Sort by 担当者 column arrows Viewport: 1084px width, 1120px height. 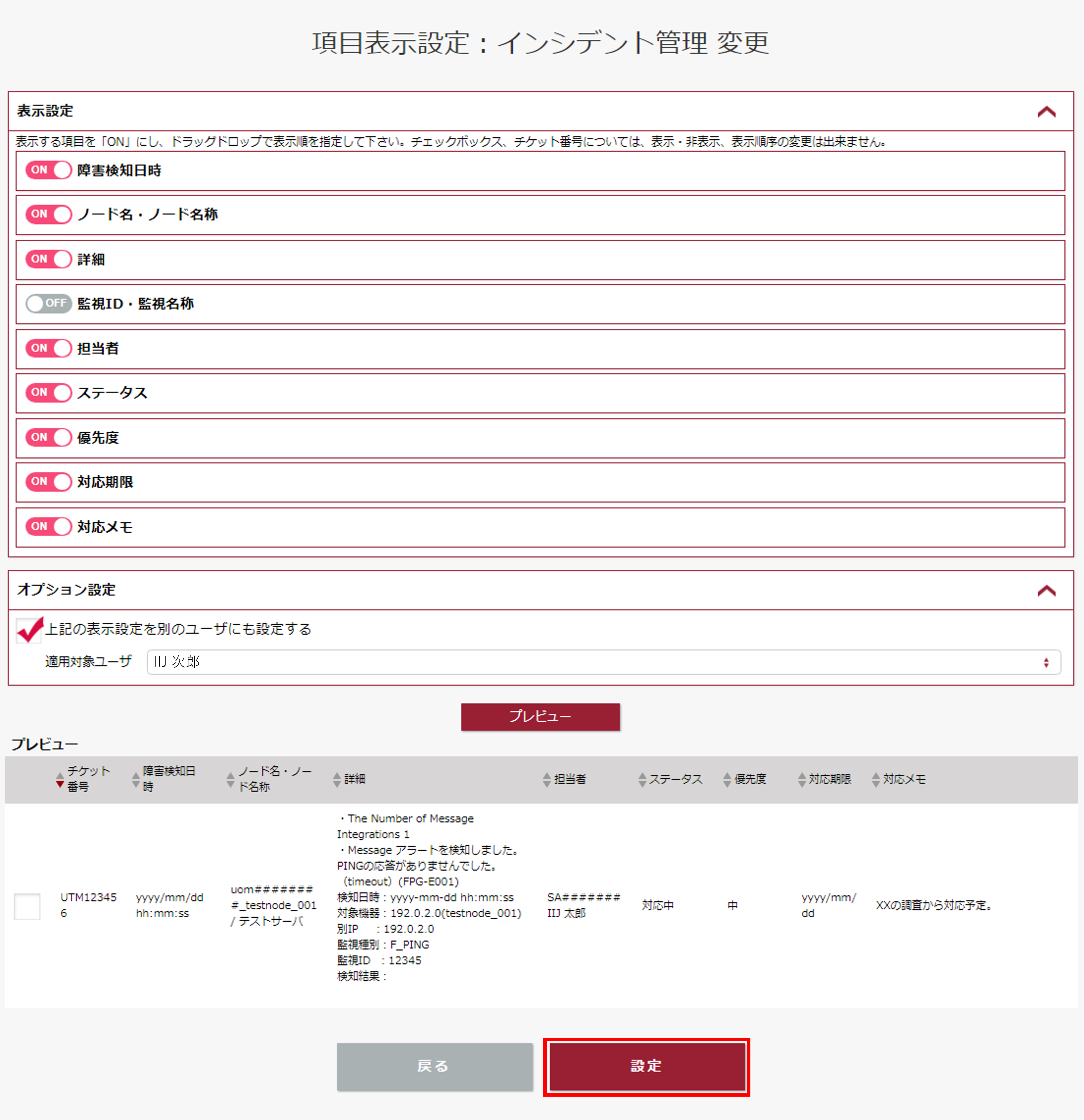pos(547,779)
